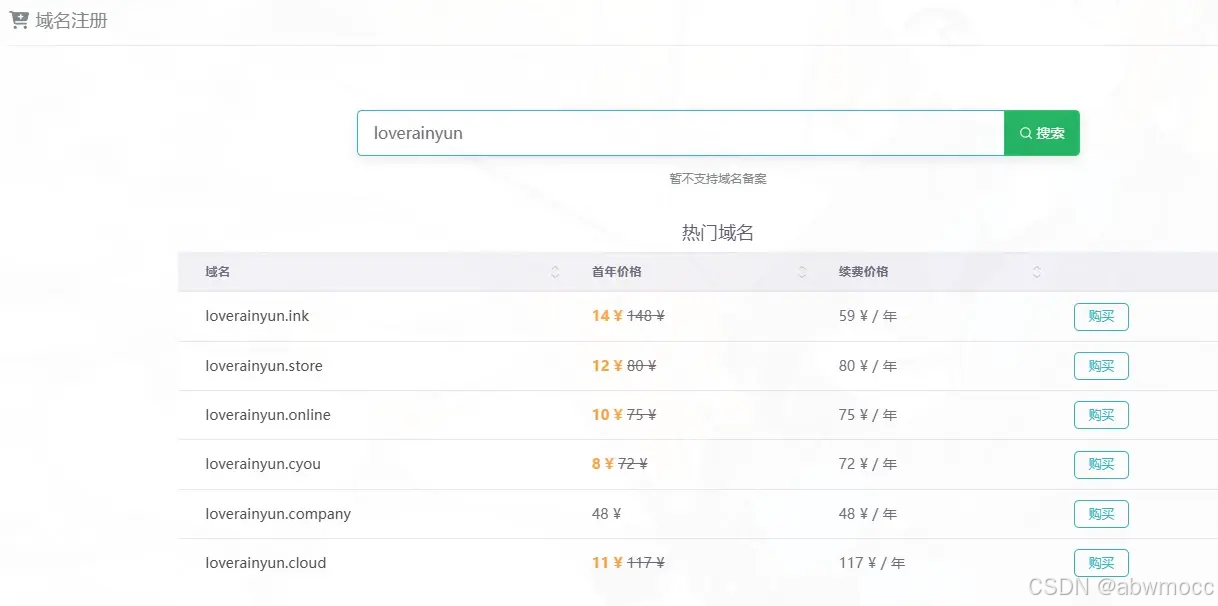Image resolution: width=1218 pixels, height=606 pixels.
Task: Buy loverainyun.company with its 购买 button
Action: click(x=1101, y=514)
